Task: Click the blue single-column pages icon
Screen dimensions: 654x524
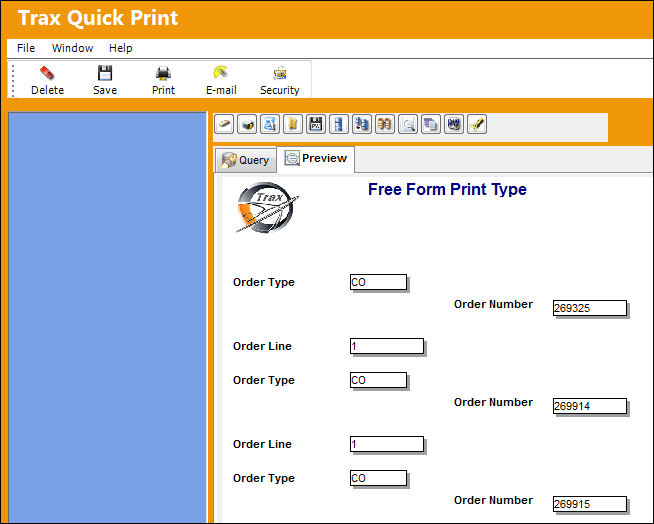Action: pos(339,124)
